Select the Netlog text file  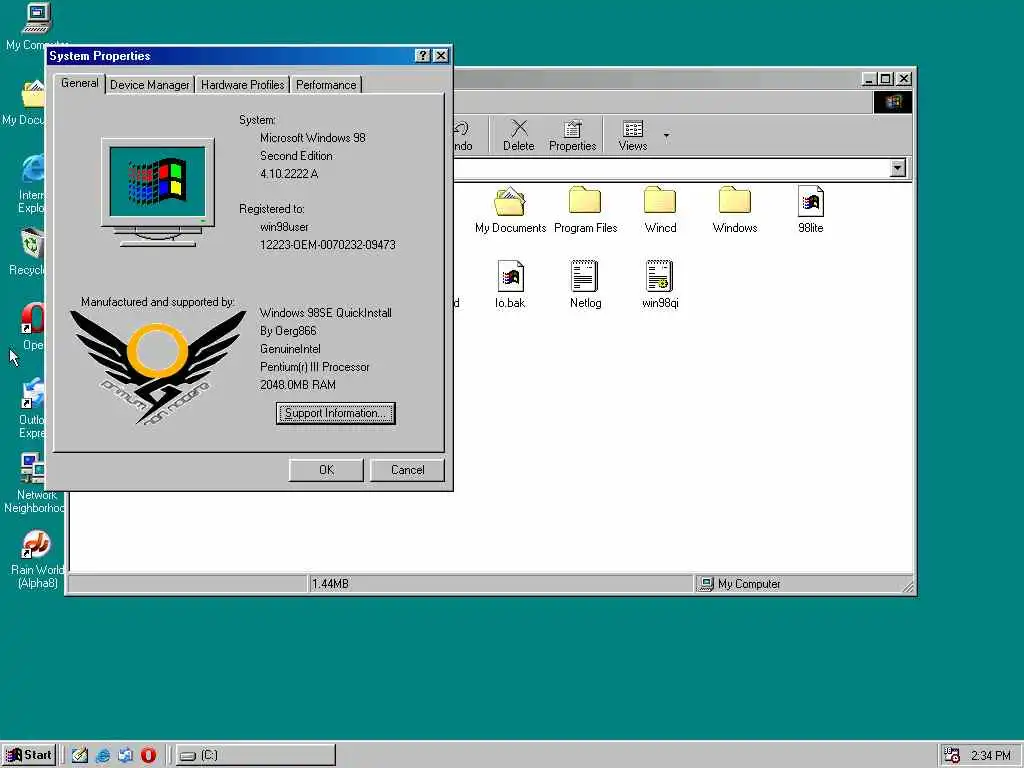coord(585,285)
